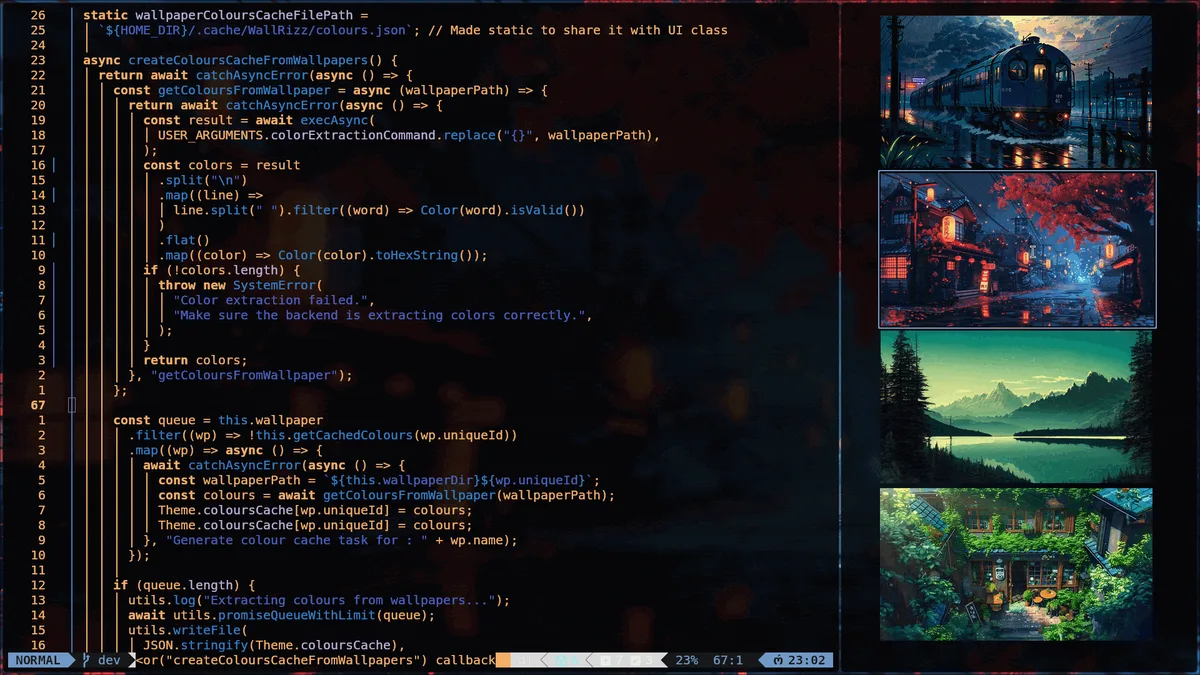Image resolution: width=1200 pixels, height=675 pixels.
Task: Click the JSON.stringify(Theme.coloursCache) line
Action: tap(274, 645)
